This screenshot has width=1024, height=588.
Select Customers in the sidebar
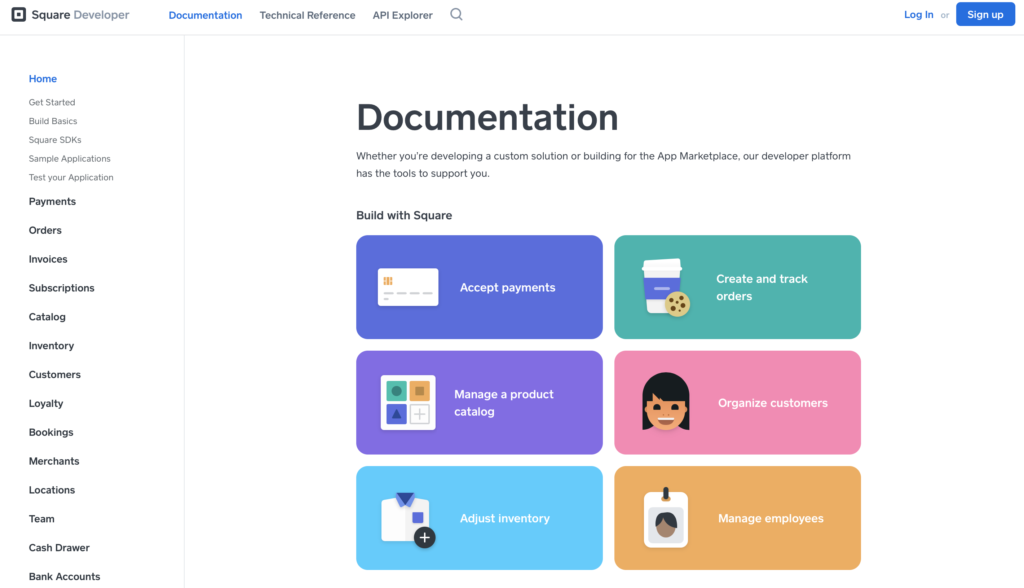pyautogui.click(x=55, y=374)
